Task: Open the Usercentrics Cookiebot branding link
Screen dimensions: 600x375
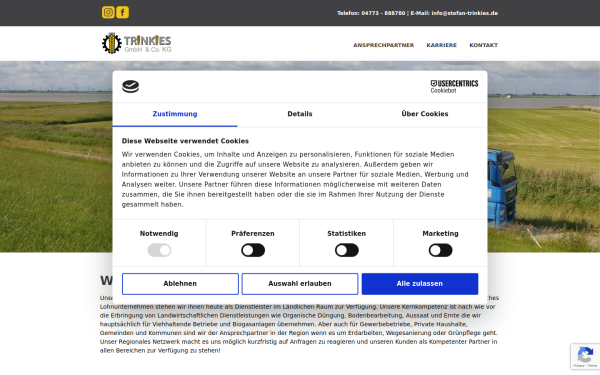Action: click(454, 86)
